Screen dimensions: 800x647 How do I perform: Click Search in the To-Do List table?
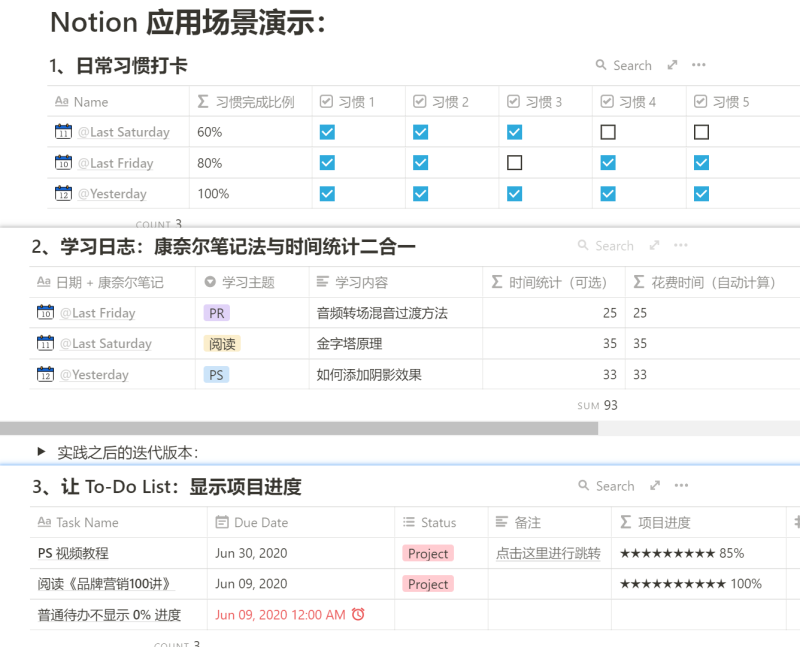[x=607, y=486]
